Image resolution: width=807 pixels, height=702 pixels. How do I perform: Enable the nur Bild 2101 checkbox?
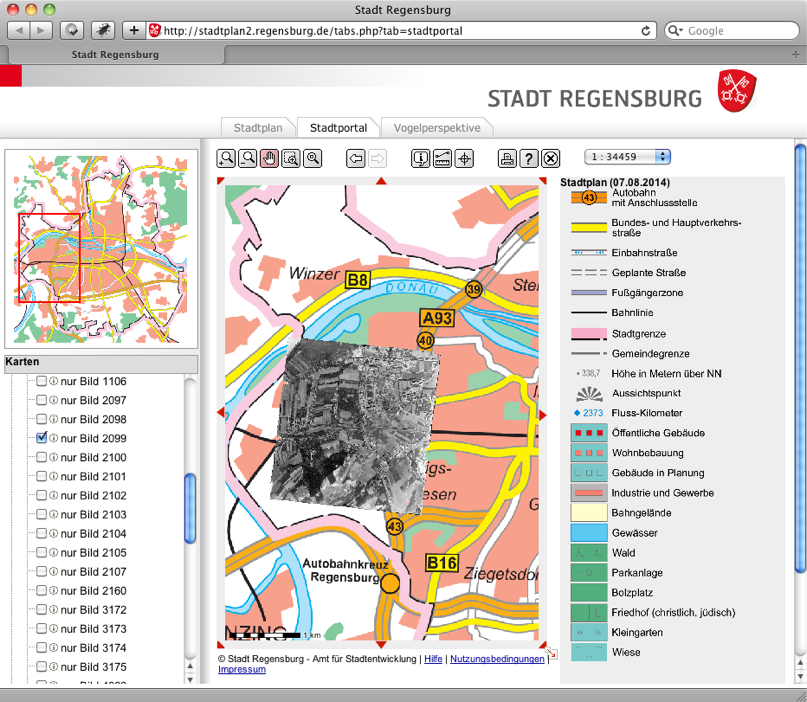[x=41, y=476]
